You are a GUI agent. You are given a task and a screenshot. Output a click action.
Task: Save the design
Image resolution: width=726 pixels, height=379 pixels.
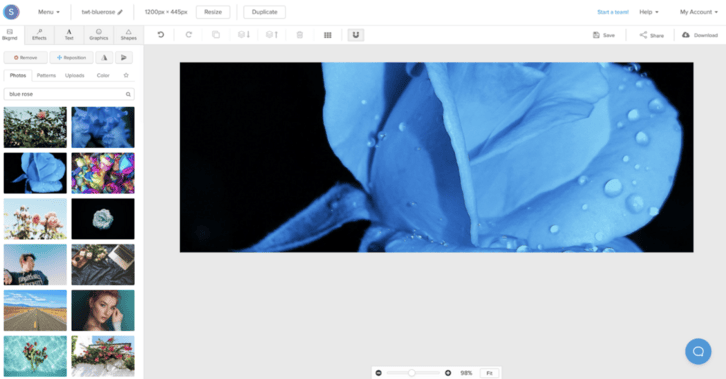[604, 35]
